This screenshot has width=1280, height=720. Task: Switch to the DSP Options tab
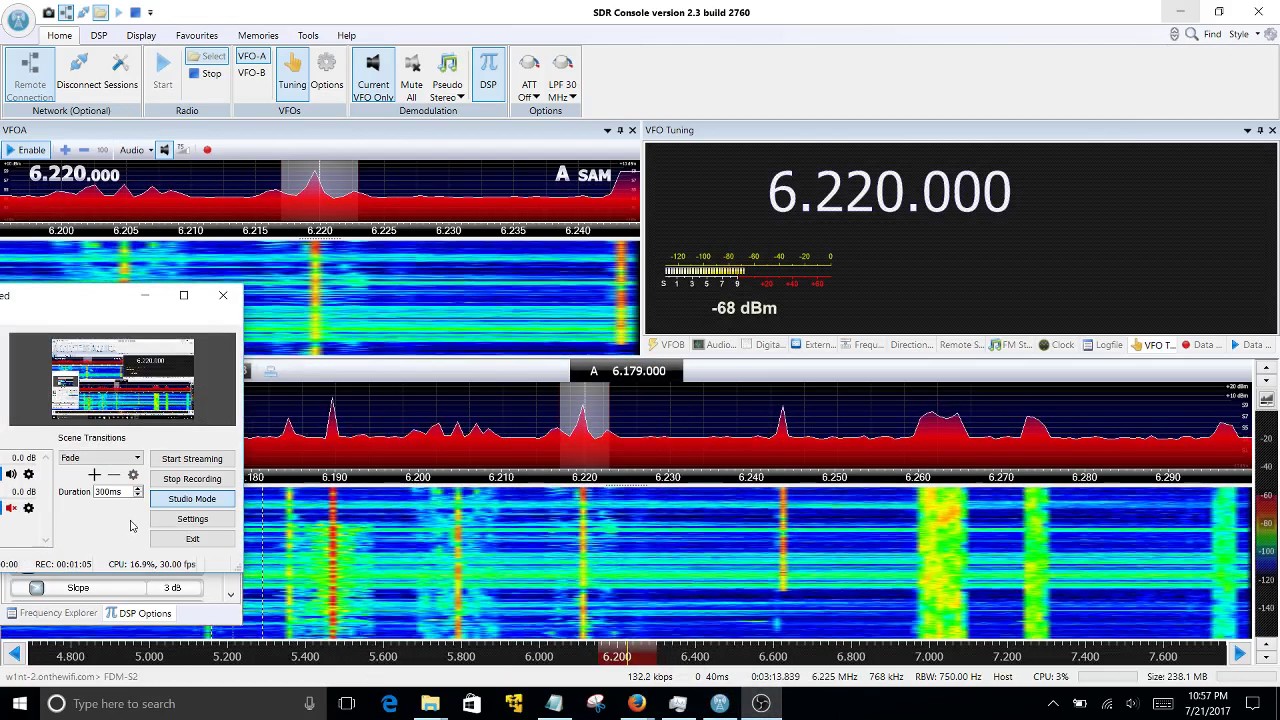tap(138, 613)
